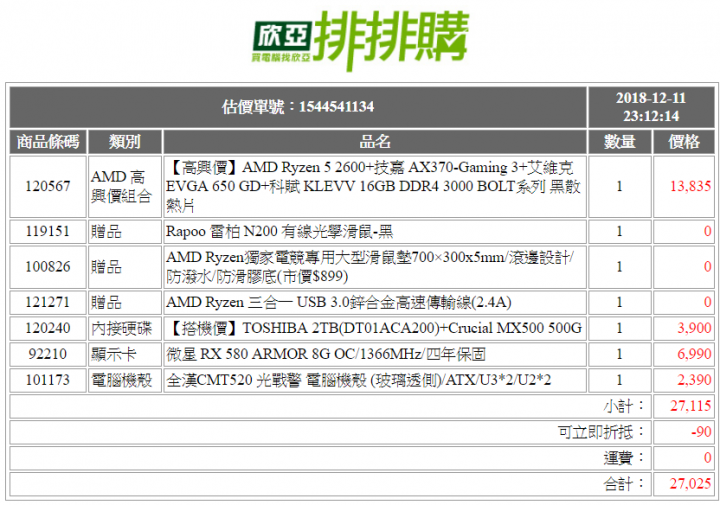Viewport: 720px width, 505px height.
Task: Click the 內接硬碟 category cell
Action: pyautogui.click(x=124, y=328)
